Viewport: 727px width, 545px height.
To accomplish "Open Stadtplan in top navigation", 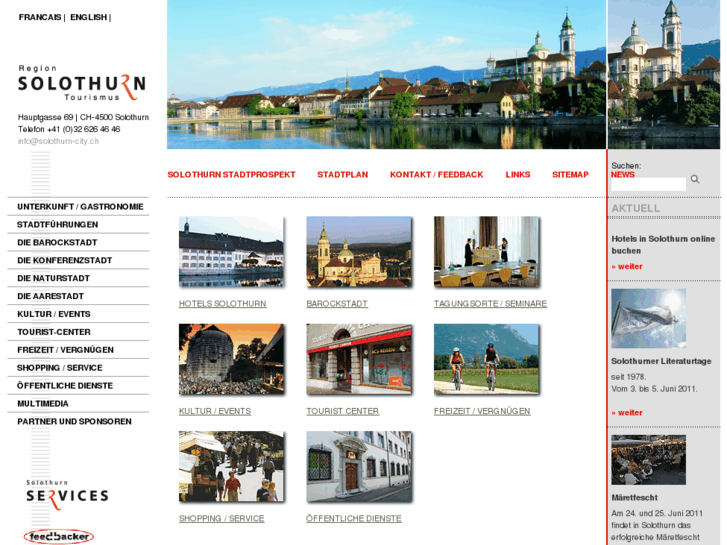I will point(343,174).
